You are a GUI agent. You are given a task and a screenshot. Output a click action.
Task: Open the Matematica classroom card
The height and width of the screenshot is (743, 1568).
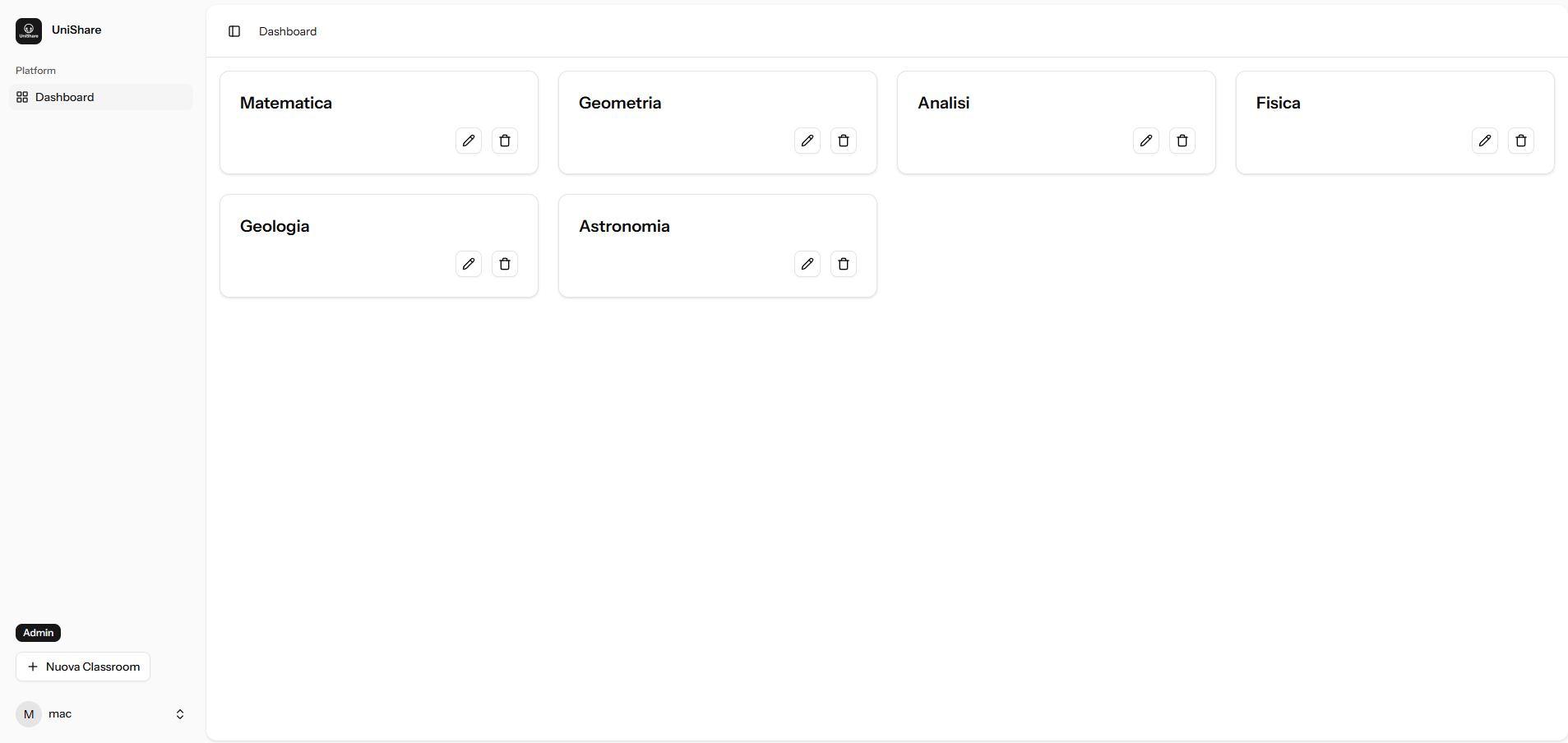286,103
